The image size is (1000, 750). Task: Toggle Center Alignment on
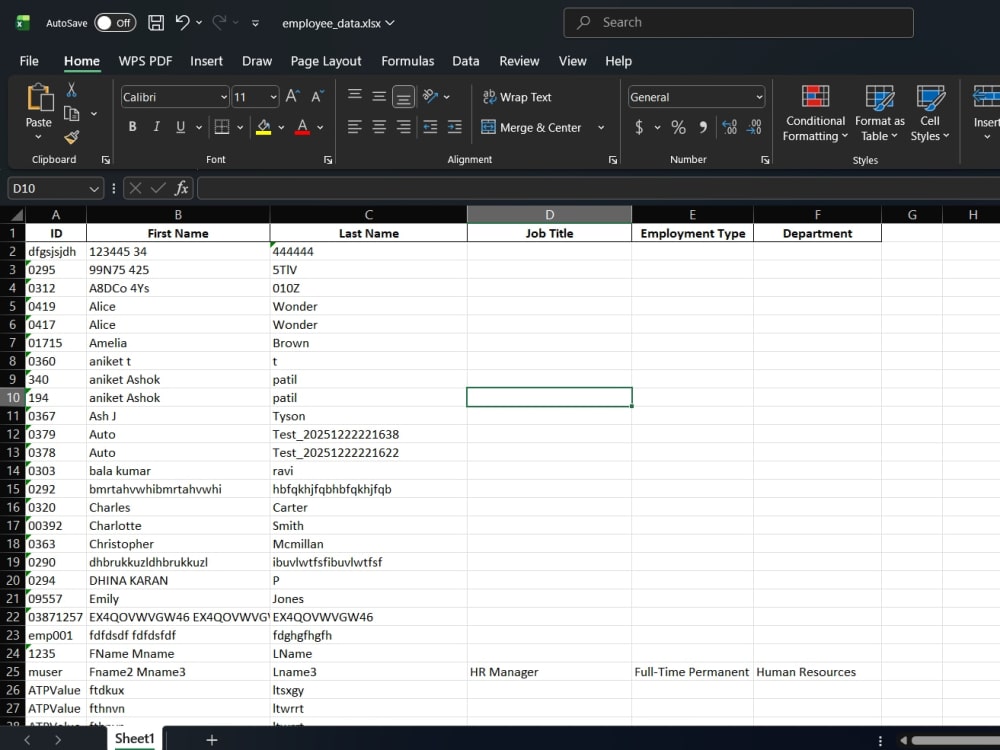pos(378,128)
